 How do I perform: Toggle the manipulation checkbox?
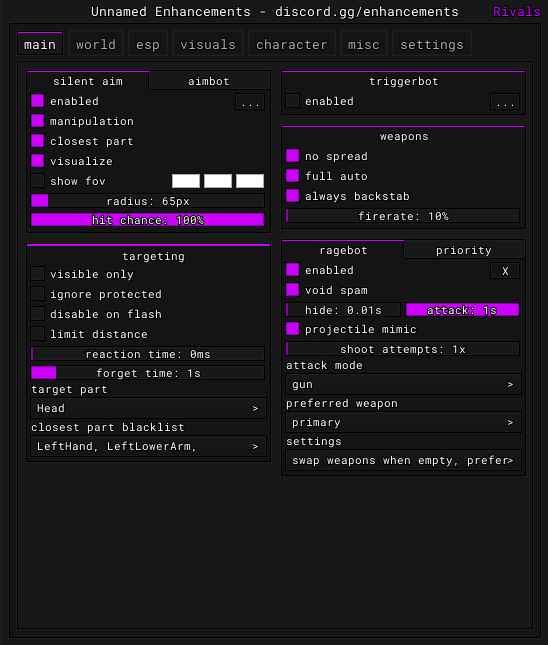coord(37,121)
